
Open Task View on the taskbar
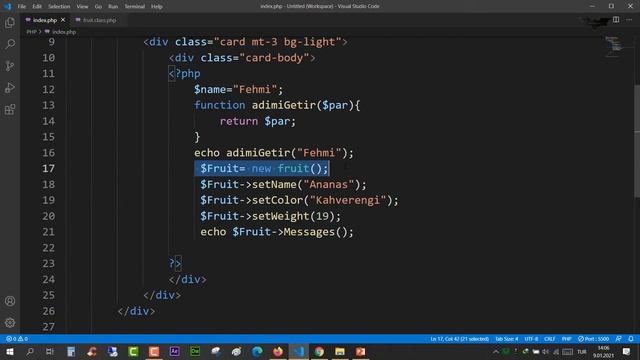tap(50, 351)
